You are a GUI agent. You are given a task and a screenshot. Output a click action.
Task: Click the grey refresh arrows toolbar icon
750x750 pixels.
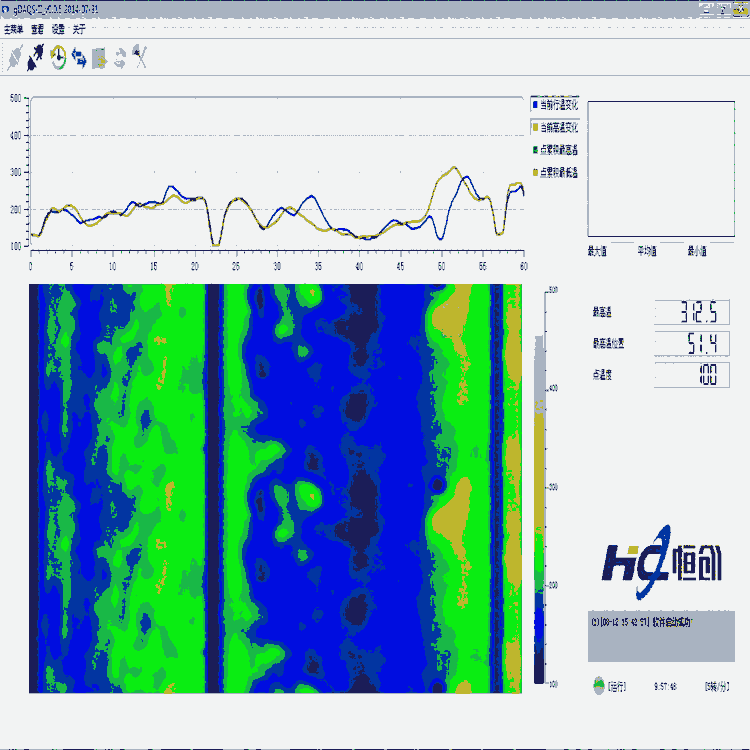tap(120, 59)
